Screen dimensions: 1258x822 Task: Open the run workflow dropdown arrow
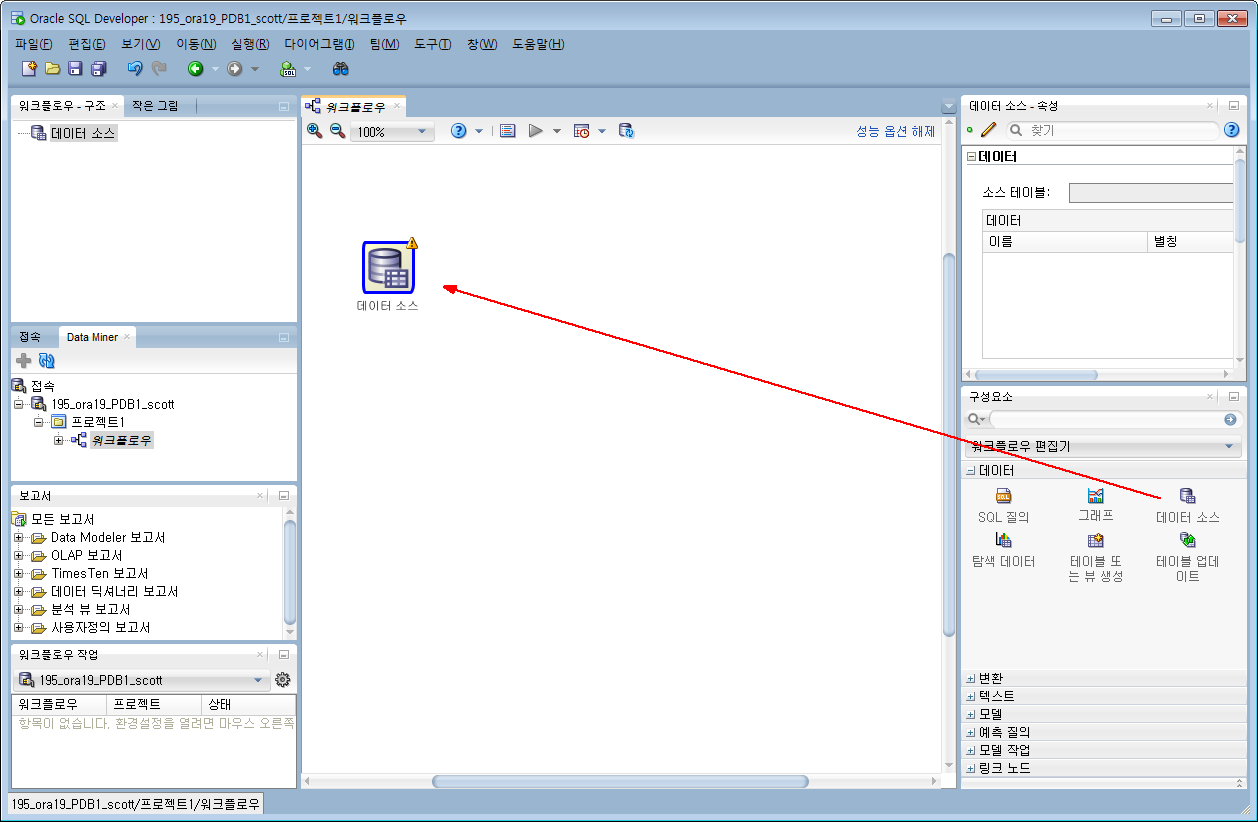[x=557, y=131]
